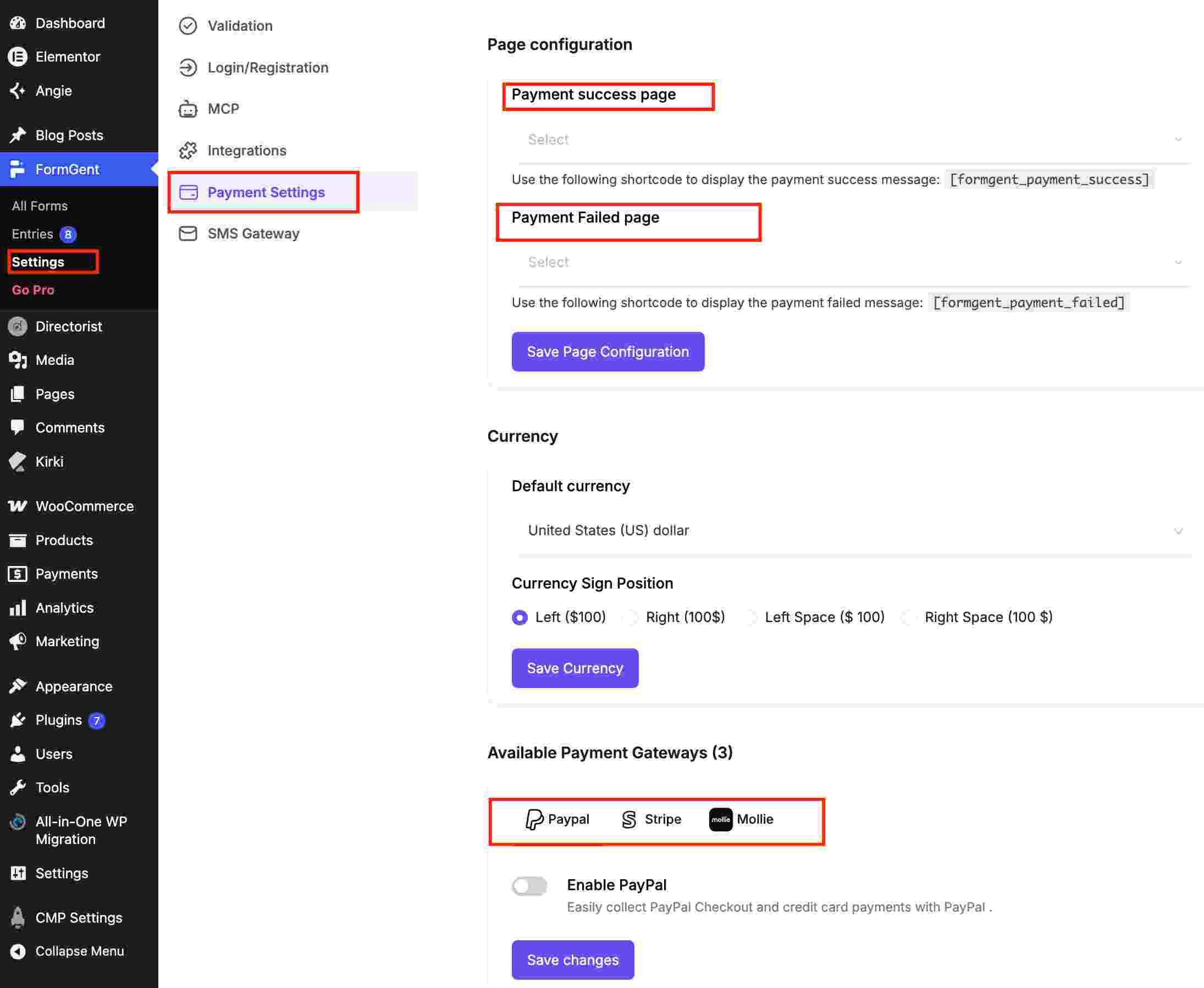Click the Media library icon
This screenshot has width=1204, height=988.
click(18, 360)
